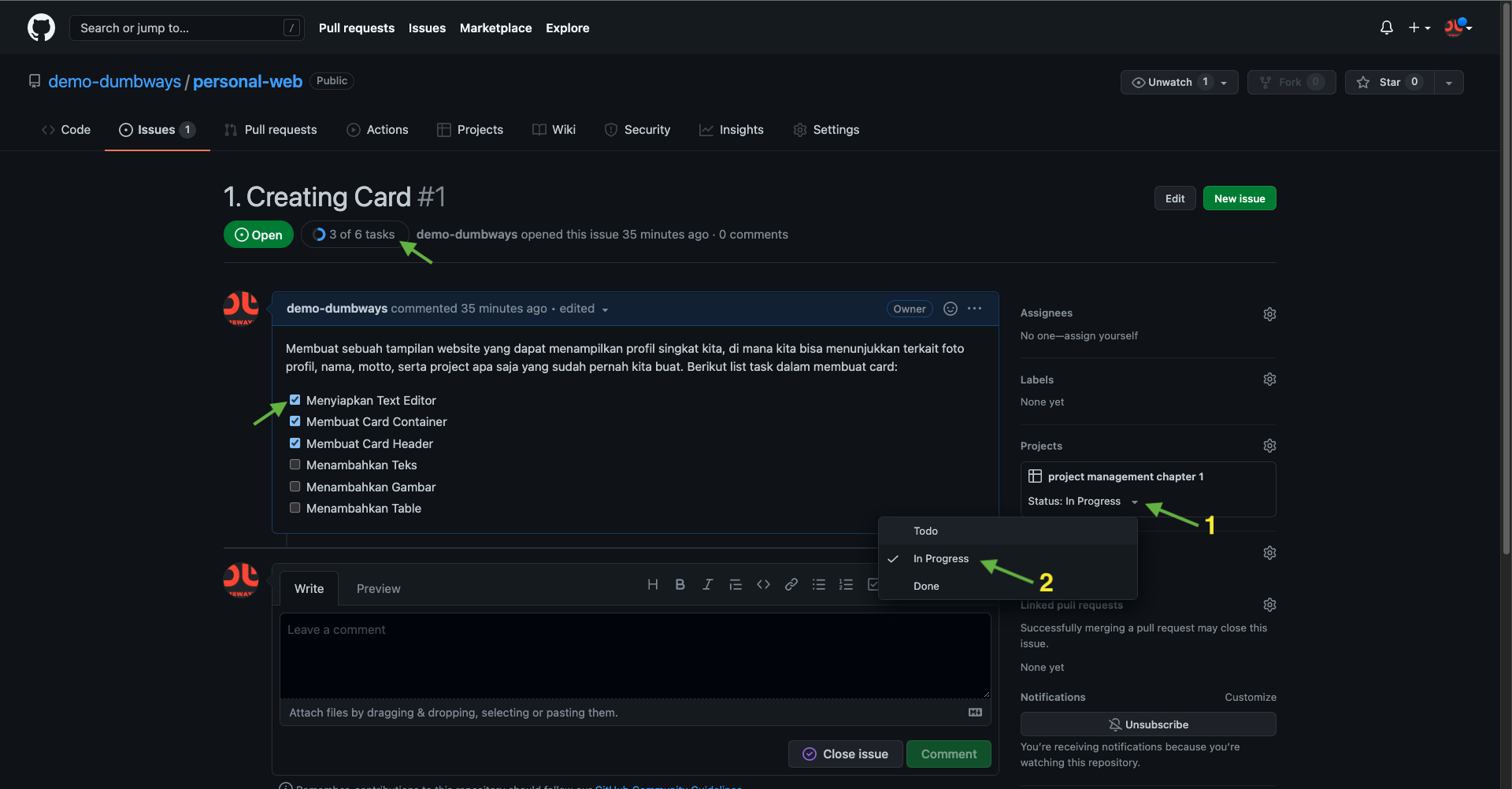Click the GitHub Octocat logo
This screenshot has height=789, width=1512.
click(x=41, y=28)
